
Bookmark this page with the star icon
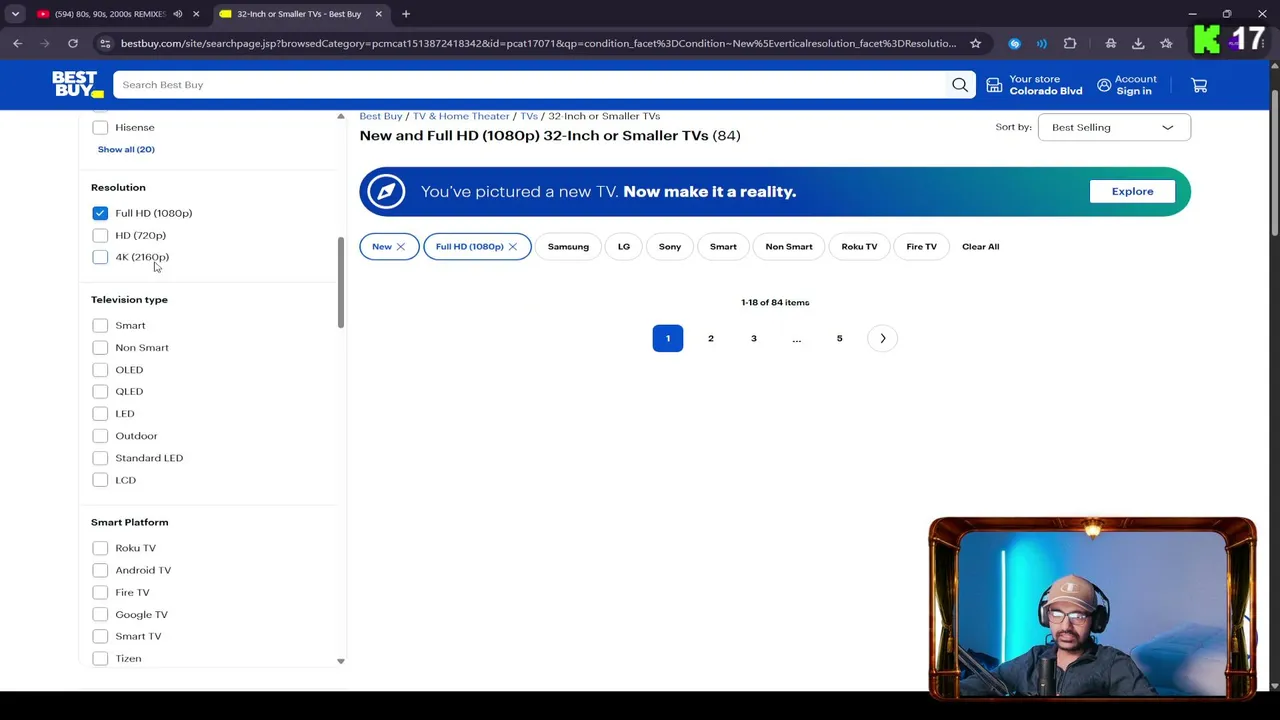(976, 43)
